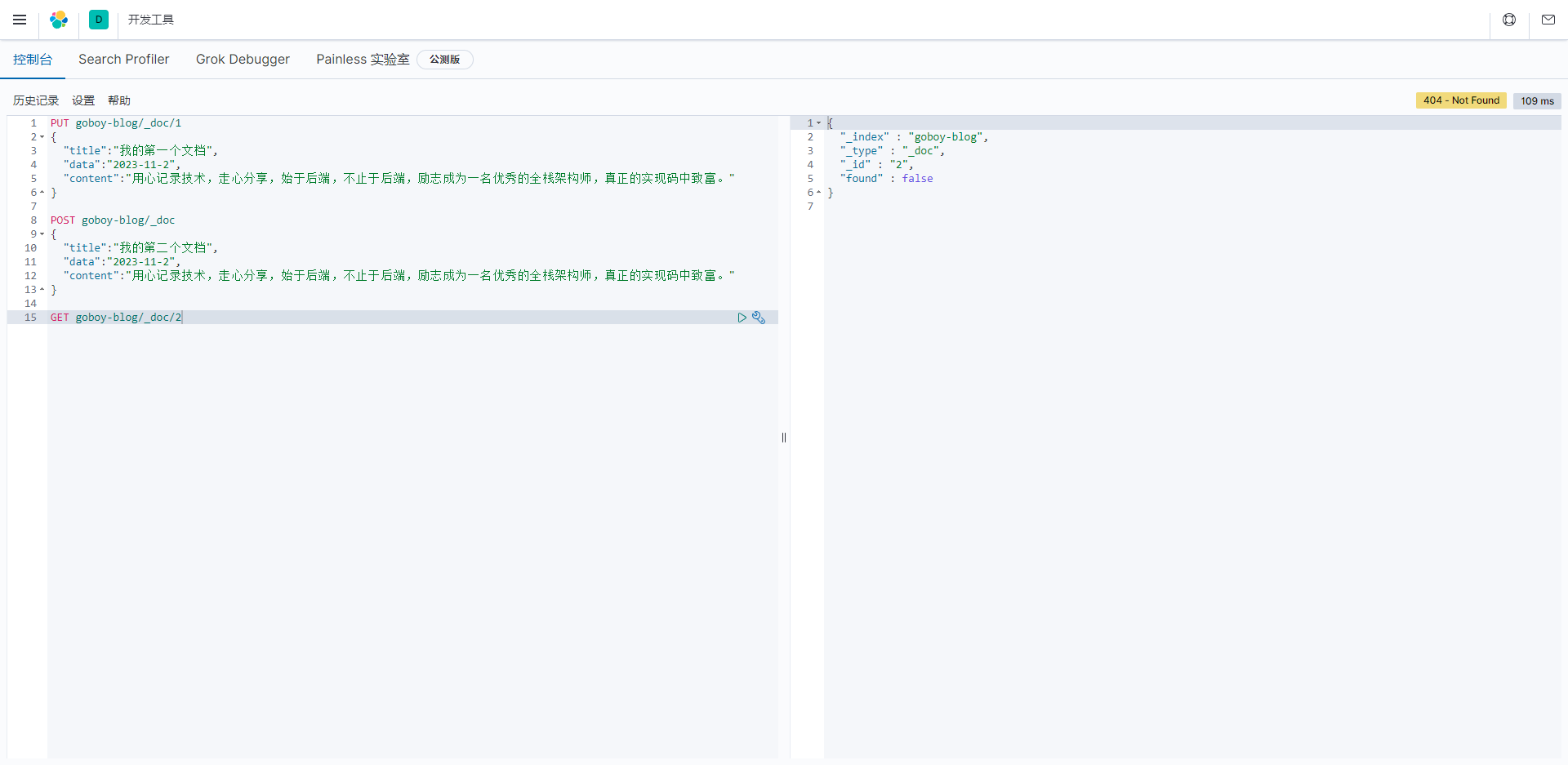Click "_index" : "goboy-blog" response line
This screenshot has width=1568, height=765.
coord(915,137)
